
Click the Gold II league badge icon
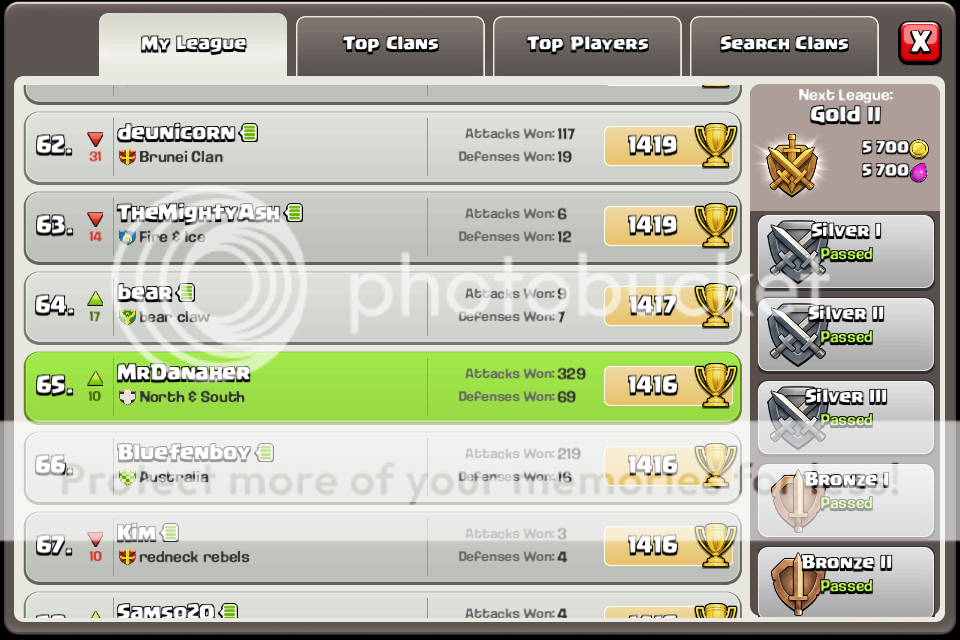[791, 165]
